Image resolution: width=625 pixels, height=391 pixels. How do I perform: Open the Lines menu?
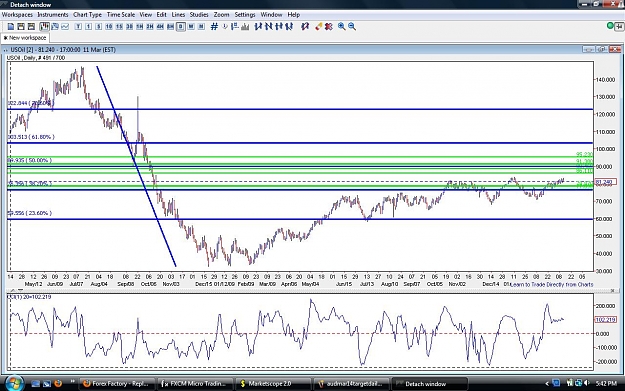(x=178, y=15)
